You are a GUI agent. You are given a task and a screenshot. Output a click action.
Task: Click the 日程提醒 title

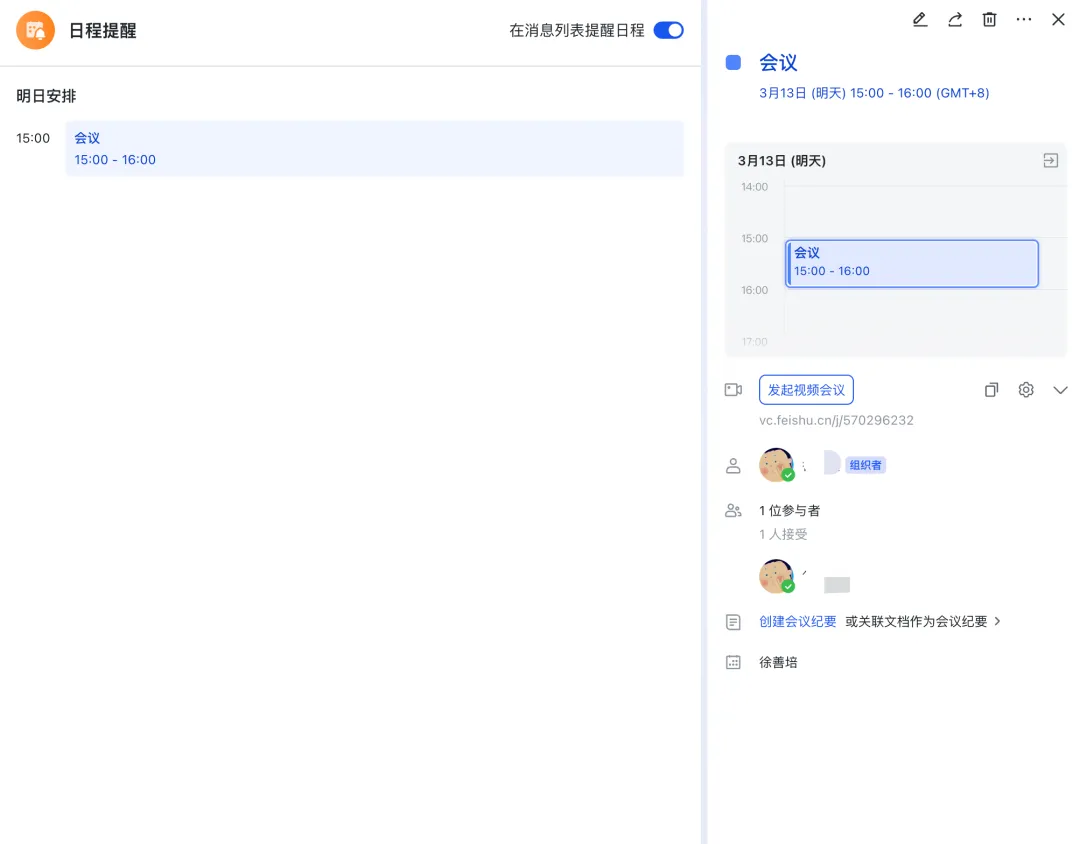pyautogui.click(x=103, y=30)
